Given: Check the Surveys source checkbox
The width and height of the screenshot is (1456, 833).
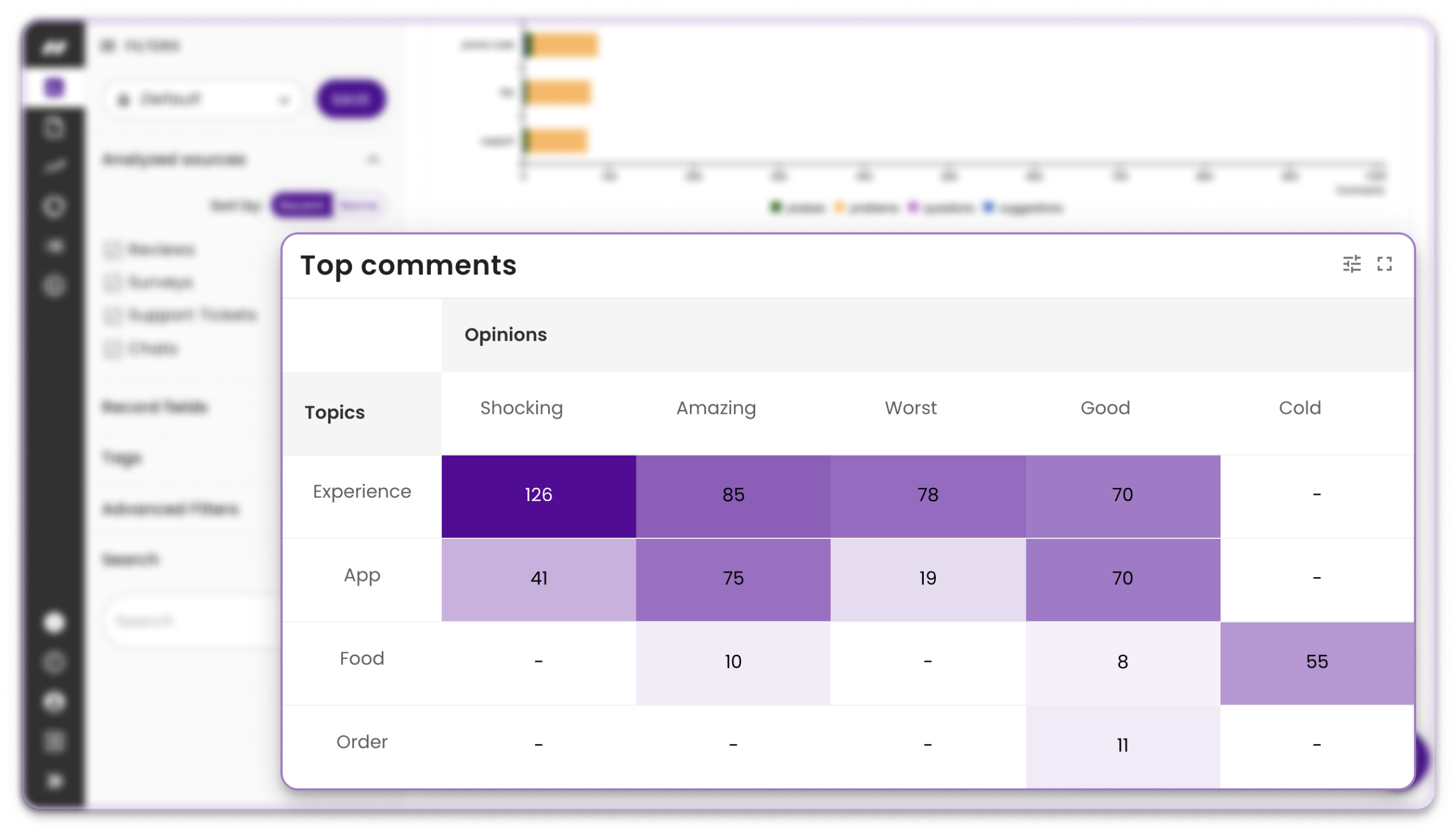Looking at the screenshot, I should coord(112,283).
